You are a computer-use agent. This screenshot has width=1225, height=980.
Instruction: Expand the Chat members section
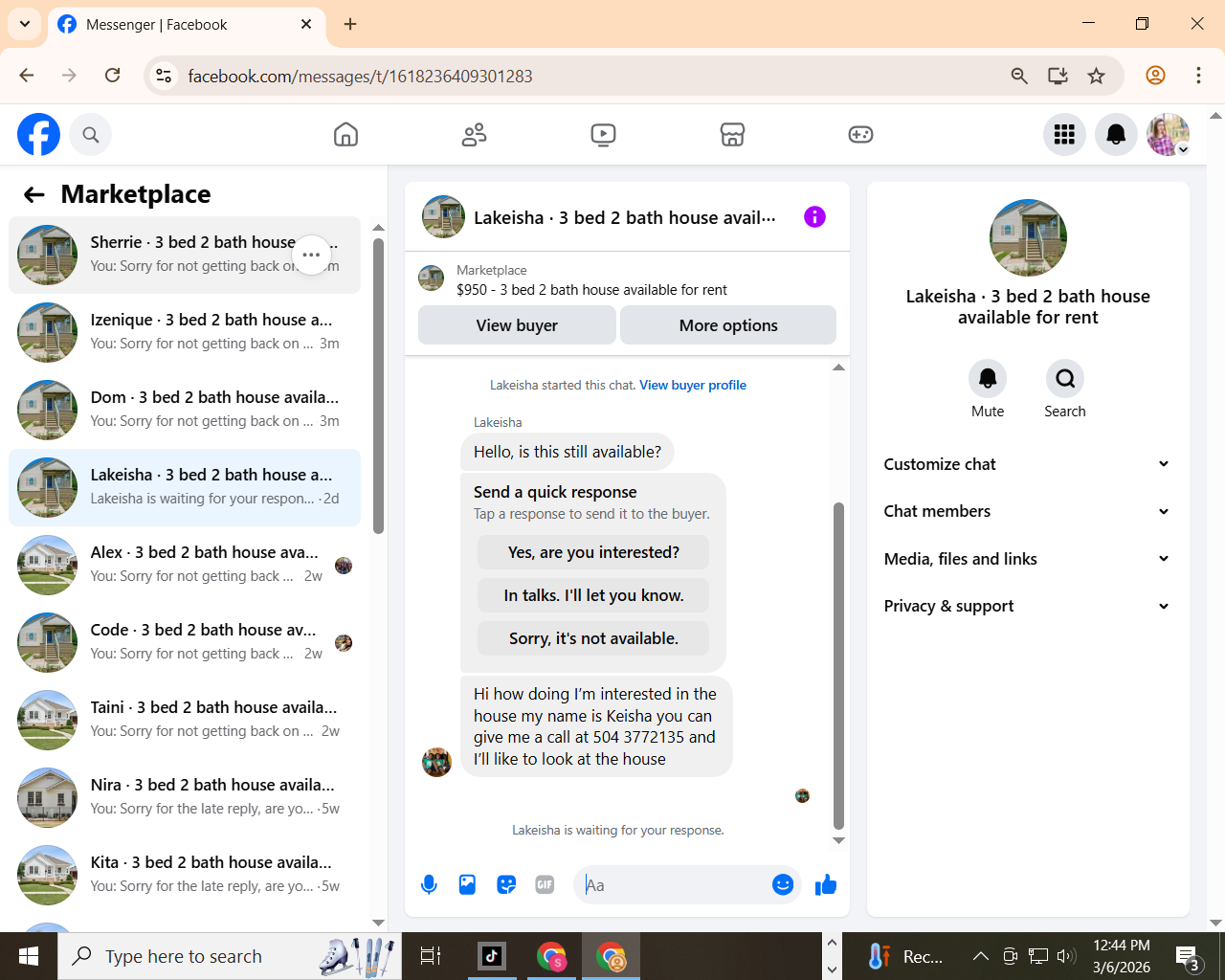pyautogui.click(x=1027, y=511)
